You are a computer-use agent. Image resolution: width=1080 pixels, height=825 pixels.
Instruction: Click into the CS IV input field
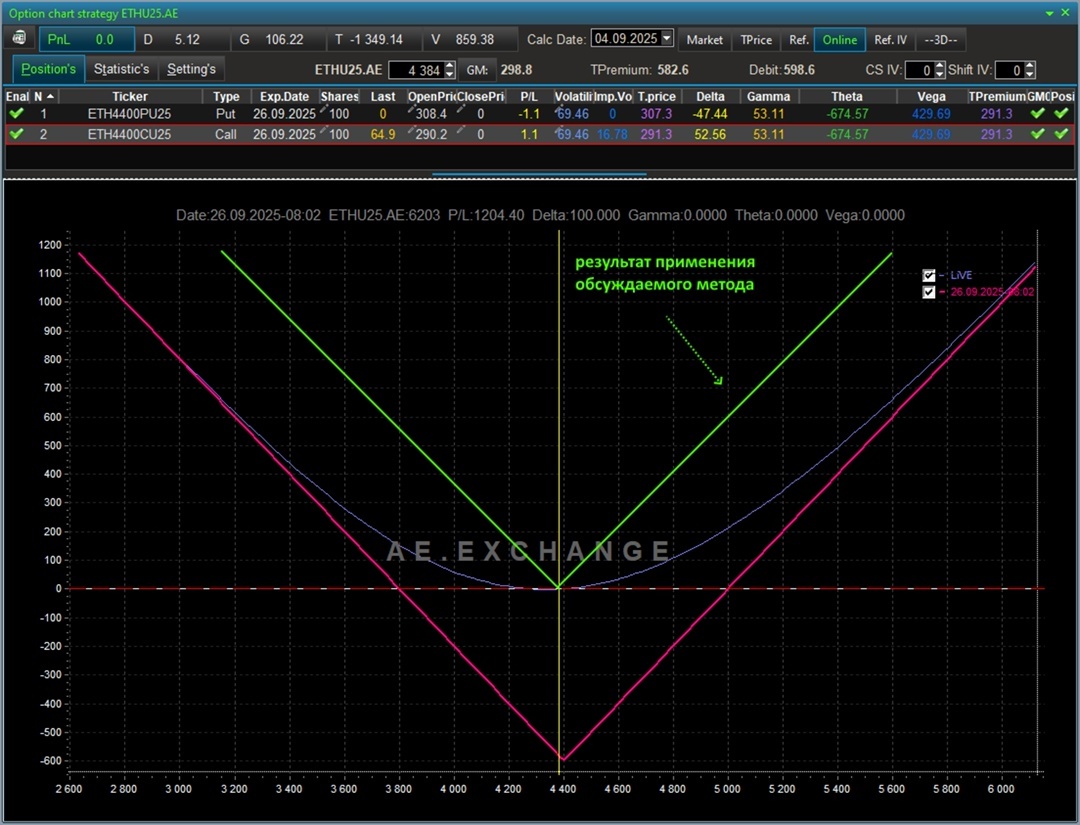click(920, 70)
